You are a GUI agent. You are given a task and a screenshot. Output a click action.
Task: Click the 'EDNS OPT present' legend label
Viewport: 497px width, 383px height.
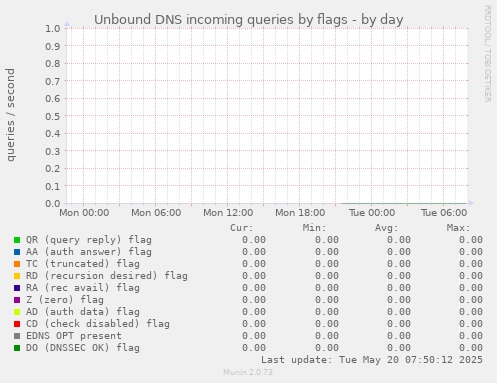click(74, 336)
